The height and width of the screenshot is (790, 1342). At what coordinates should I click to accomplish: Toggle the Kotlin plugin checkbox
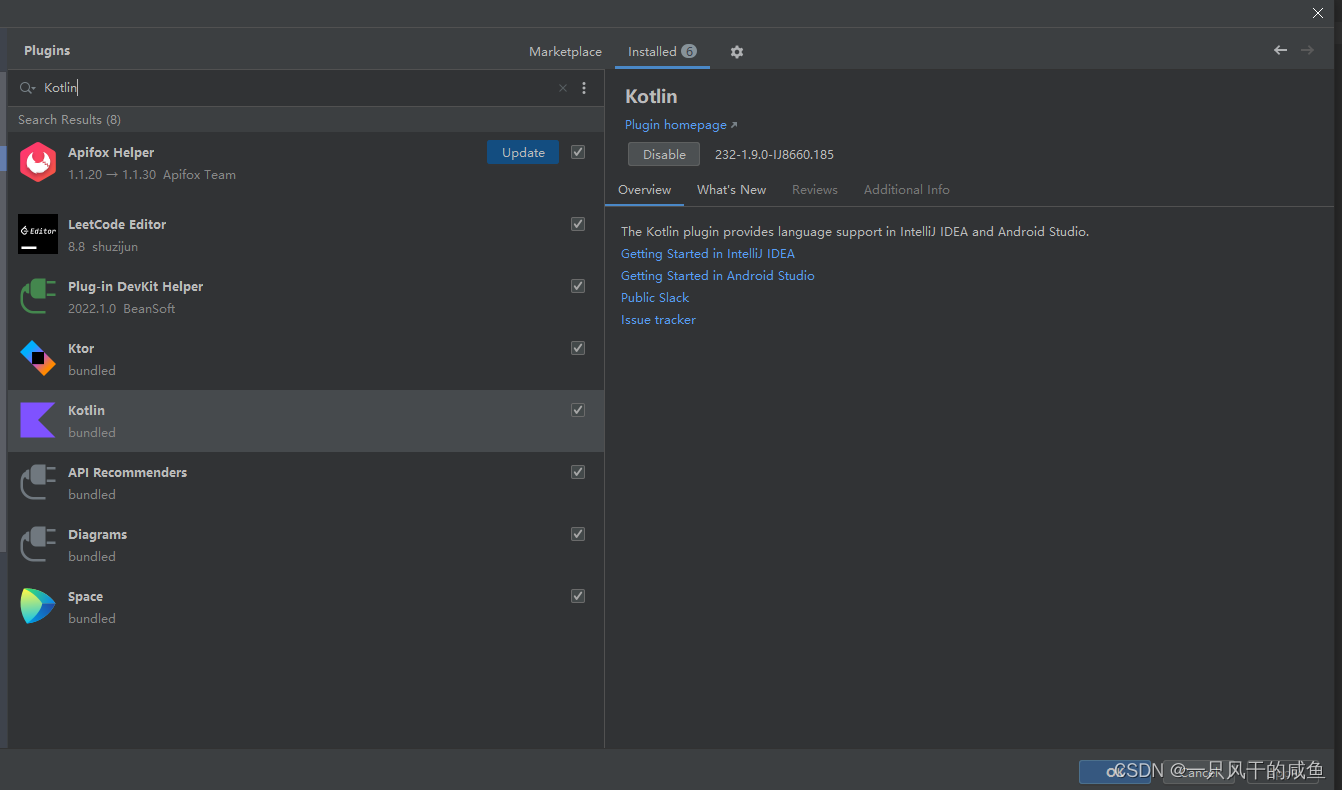pyautogui.click(x=578, y=410)
